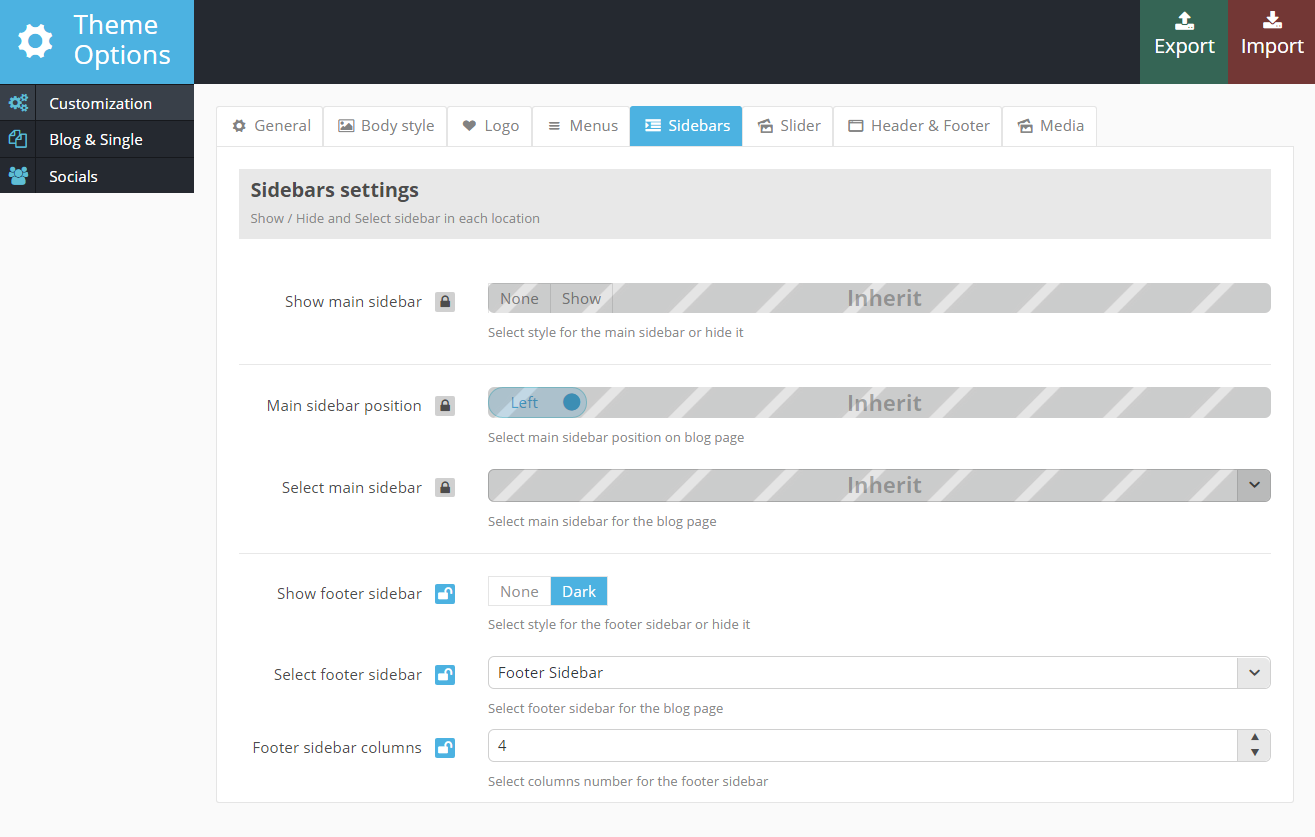Expand the Select main sidebar dropdown arrow
Image resolution: width=1315 pixels, height=837 pixels.
[x=1253, y=486]
